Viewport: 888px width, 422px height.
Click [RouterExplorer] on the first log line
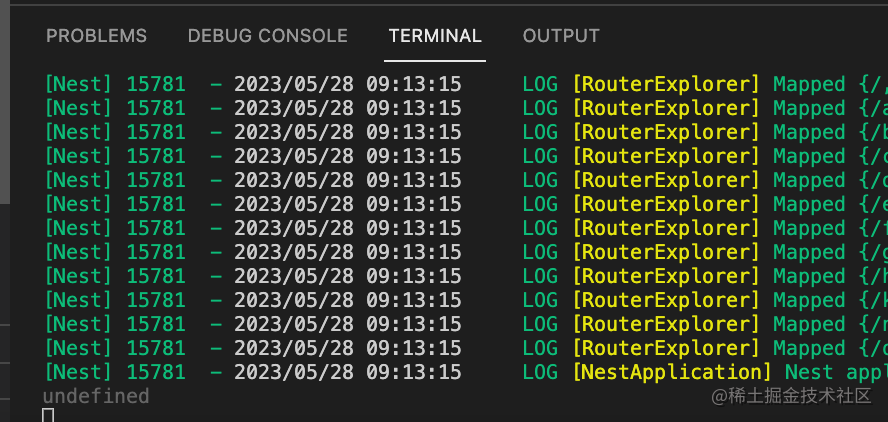(x=666, y=84)
